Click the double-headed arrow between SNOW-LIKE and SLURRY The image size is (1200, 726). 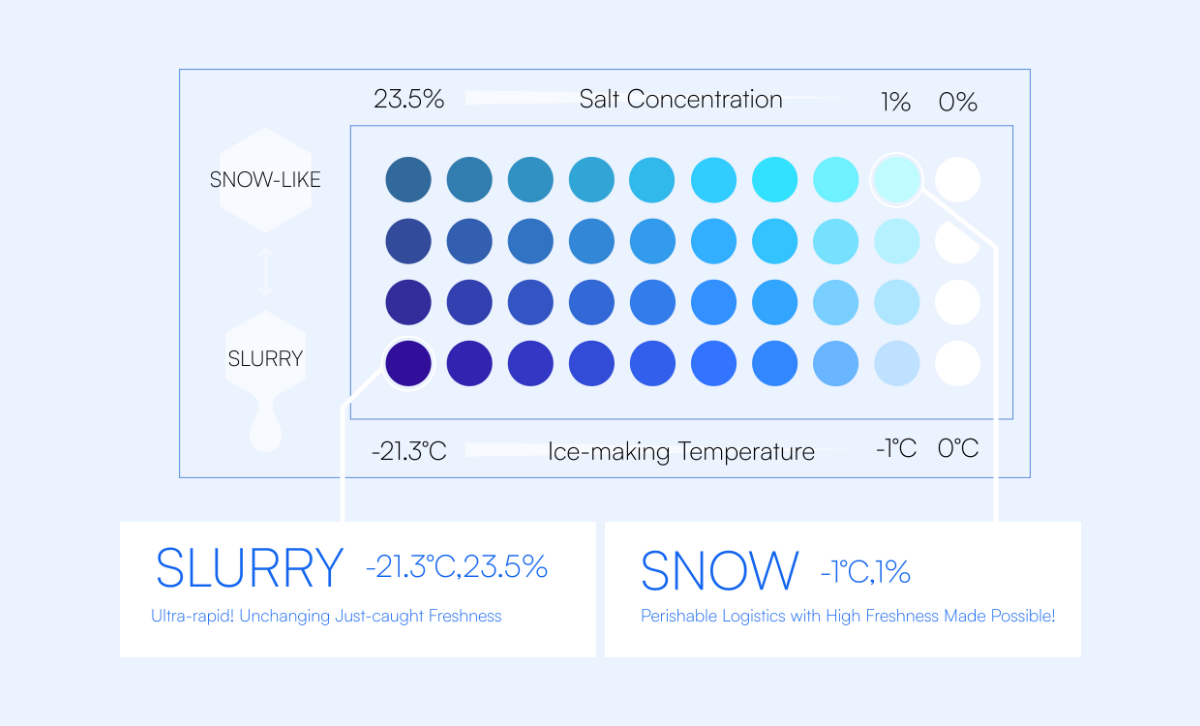coord(265,272)
